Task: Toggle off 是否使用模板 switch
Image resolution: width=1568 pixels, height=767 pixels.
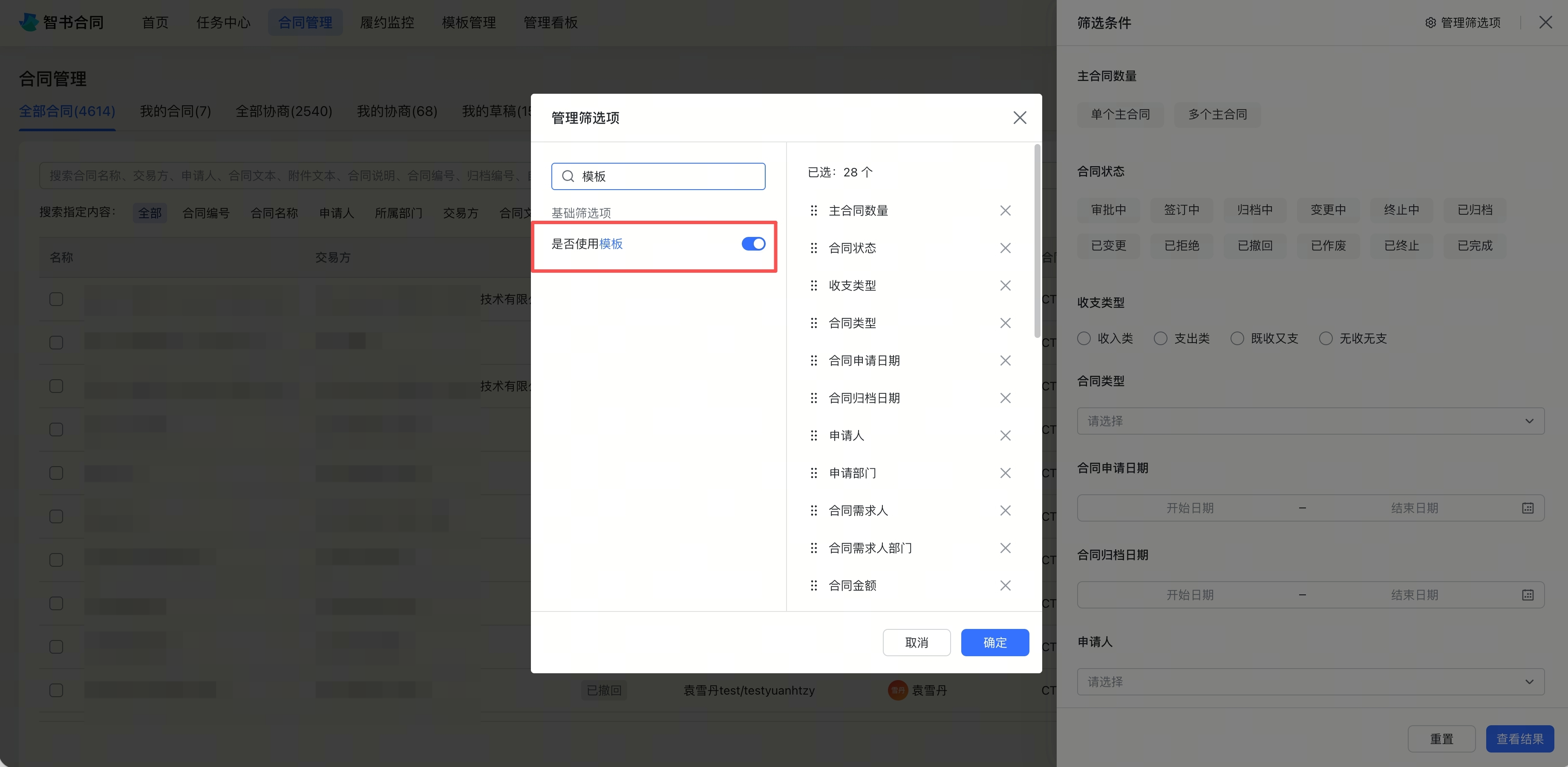Action: tap(753, 243)
